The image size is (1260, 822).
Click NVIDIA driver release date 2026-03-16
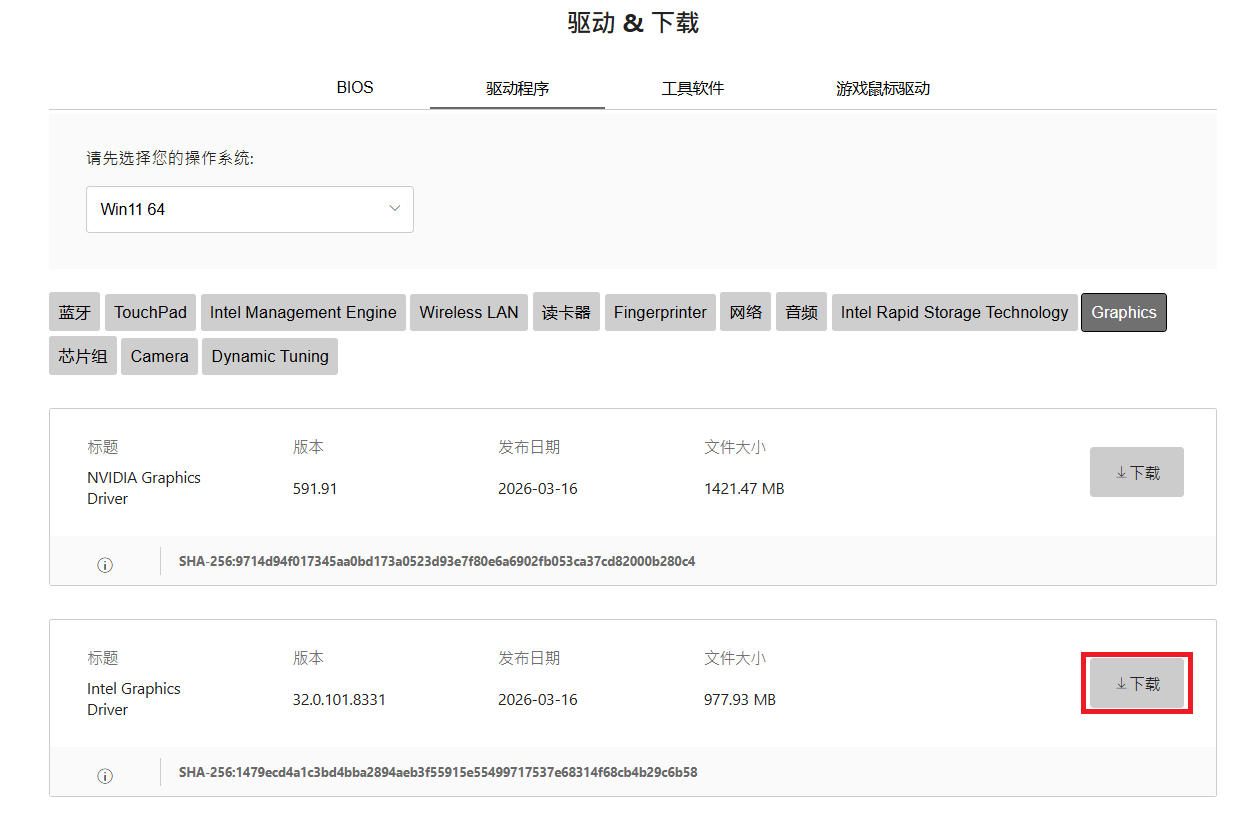(x=538, y=489)
